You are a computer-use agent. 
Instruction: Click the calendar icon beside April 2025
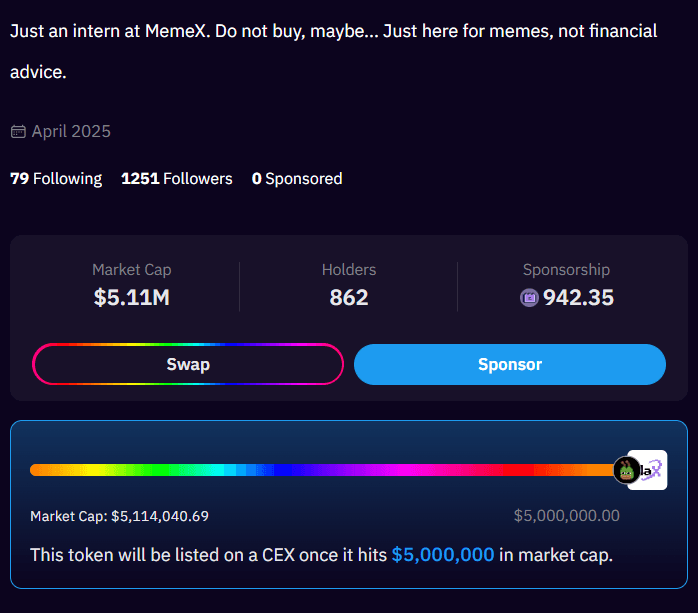18,132
